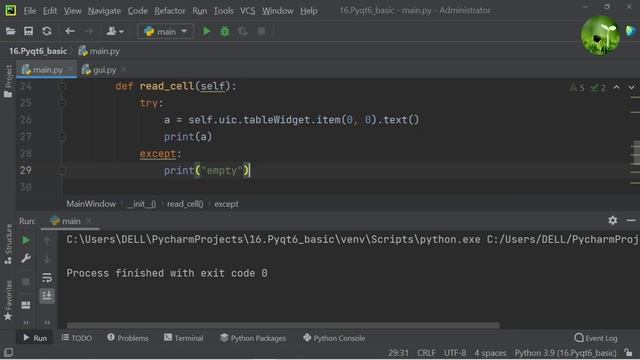Navigate forward with the right arrow
Image resolution: width=640 pixels, height=360 pixels.
(x=89, y=31)
